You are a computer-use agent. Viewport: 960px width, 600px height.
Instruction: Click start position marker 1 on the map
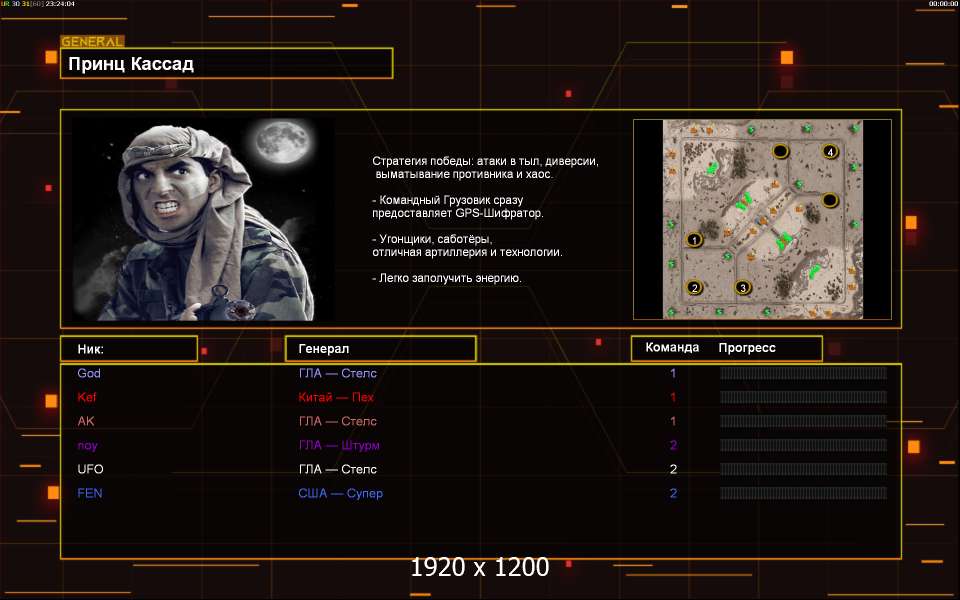pyautogui.click(x=695, y=240)
